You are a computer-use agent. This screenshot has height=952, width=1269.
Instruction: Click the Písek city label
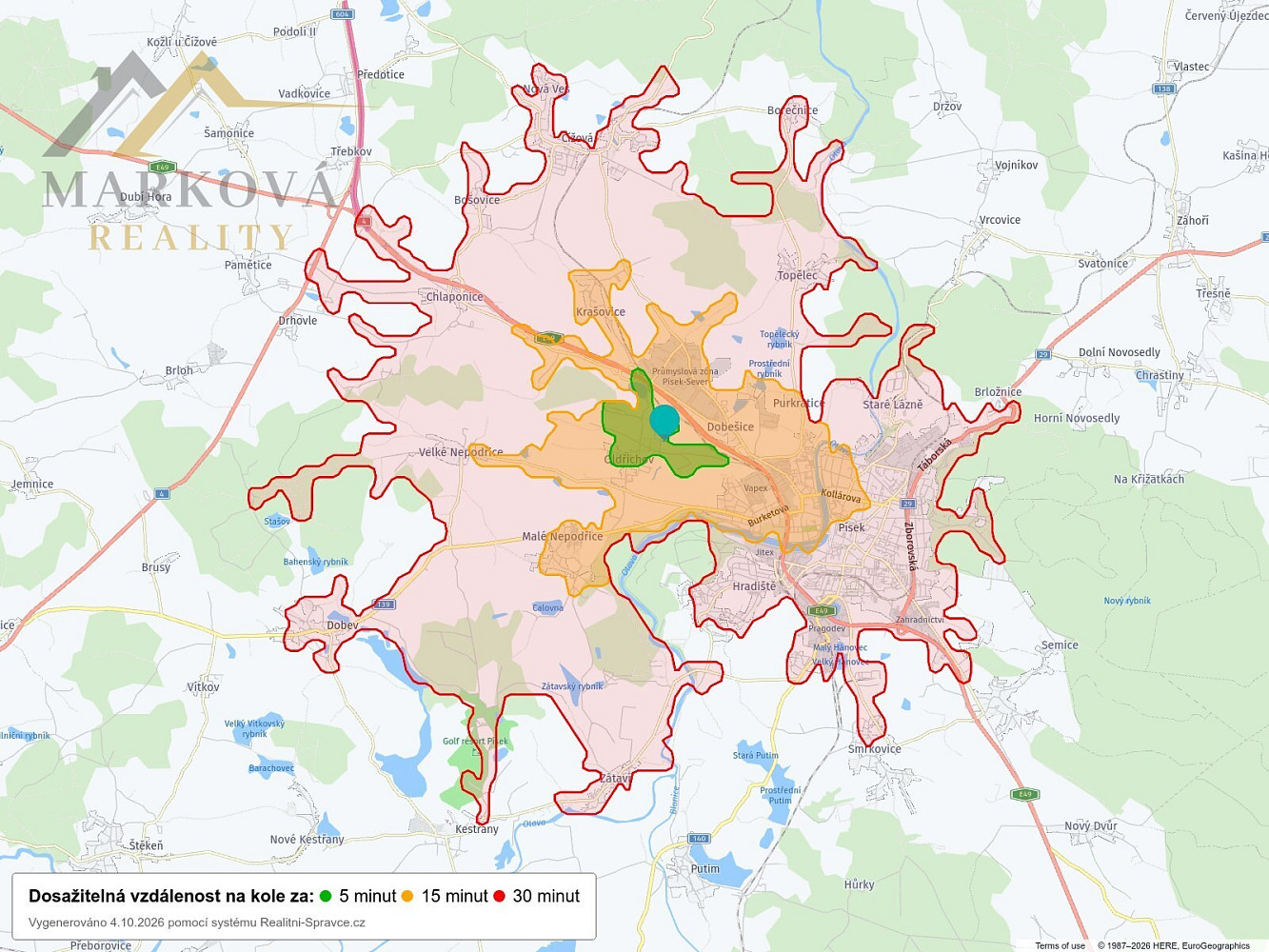point(851,527)
